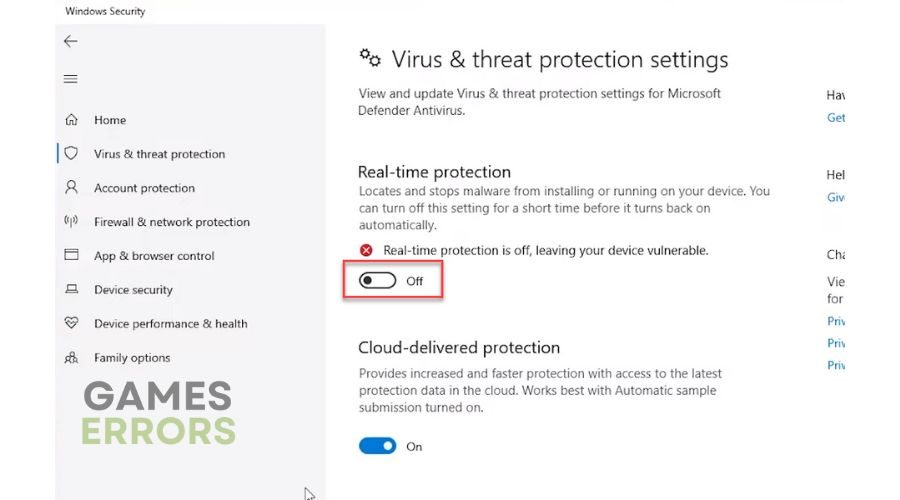Click the Account protection person icon
The height and width of the screenshot is (500, 900).
[x=71, y=188]
